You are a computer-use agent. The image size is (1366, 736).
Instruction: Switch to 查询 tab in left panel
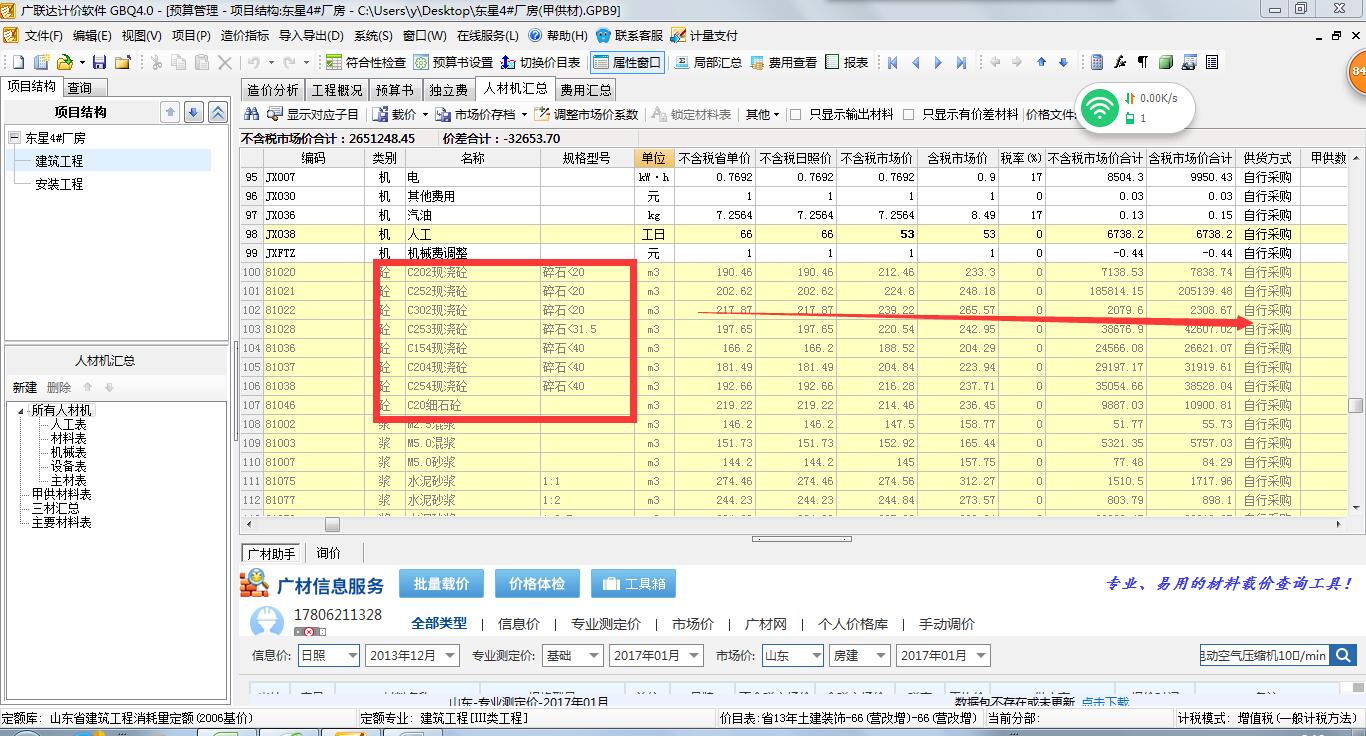(80, 89)
